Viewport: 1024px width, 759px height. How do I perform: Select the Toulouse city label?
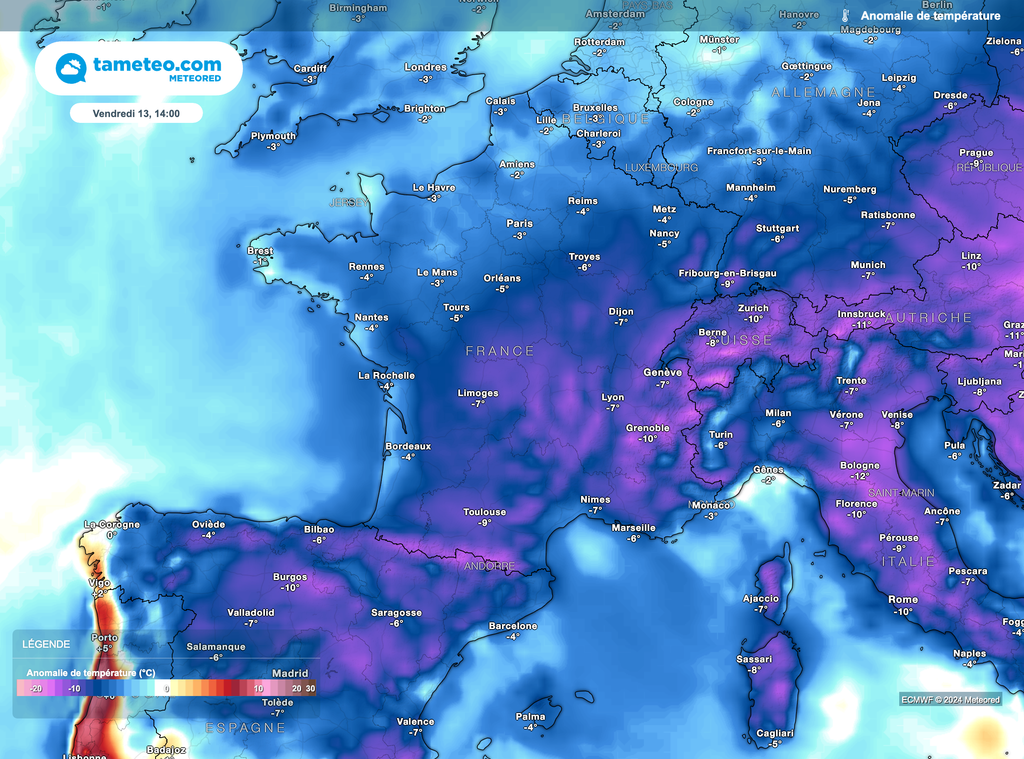tap(485, 512)
